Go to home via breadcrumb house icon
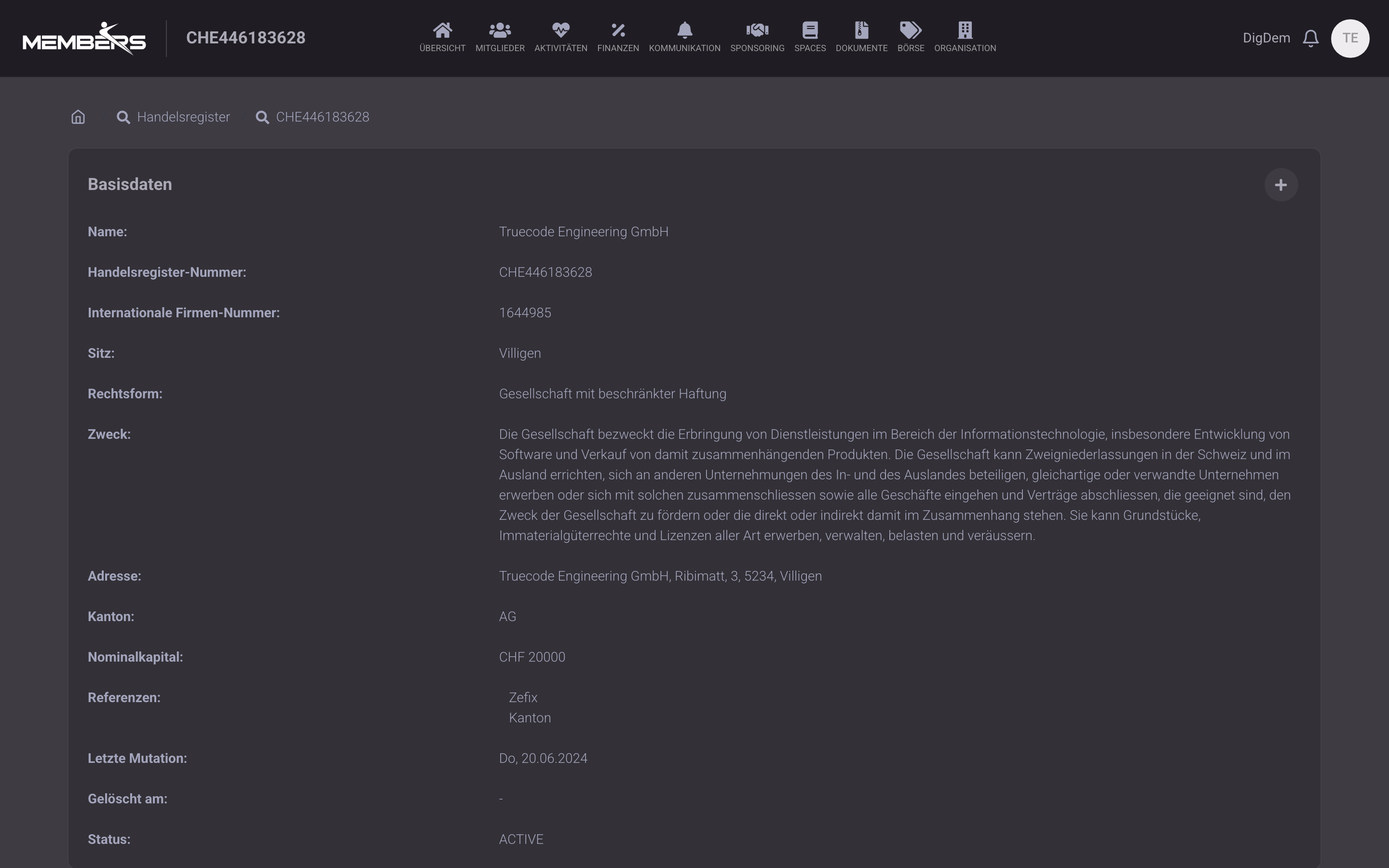The height and width of the screenshot is (868, 1389). 78,117
